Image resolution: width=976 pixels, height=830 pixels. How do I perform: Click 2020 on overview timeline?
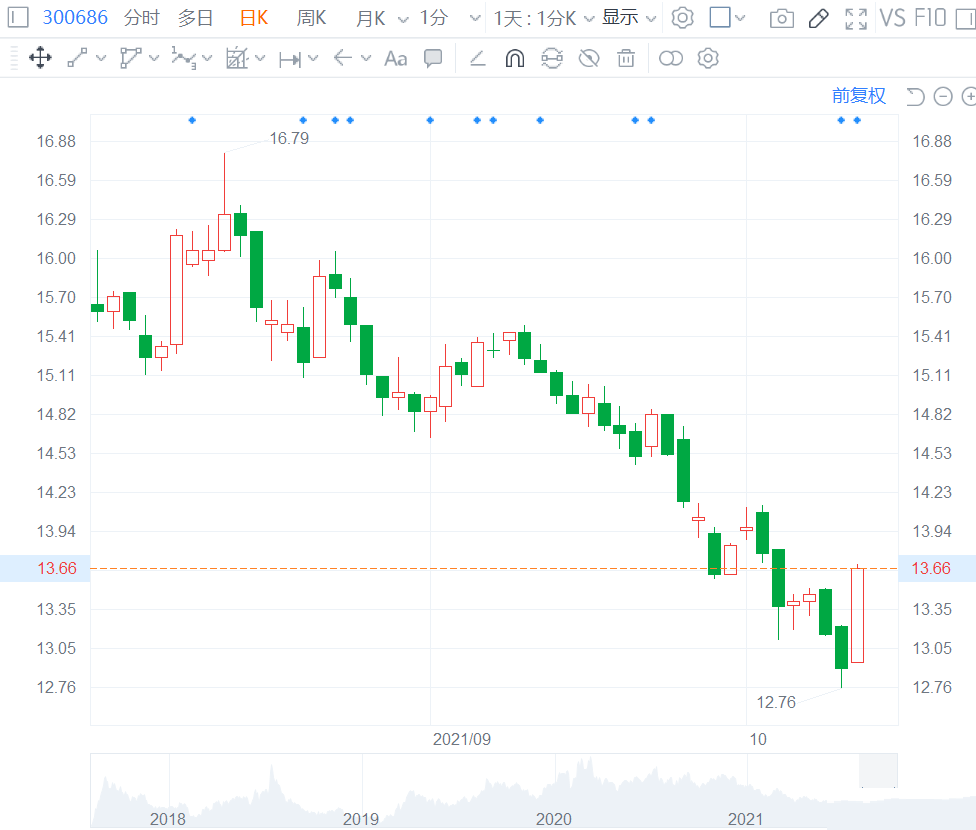553,819
